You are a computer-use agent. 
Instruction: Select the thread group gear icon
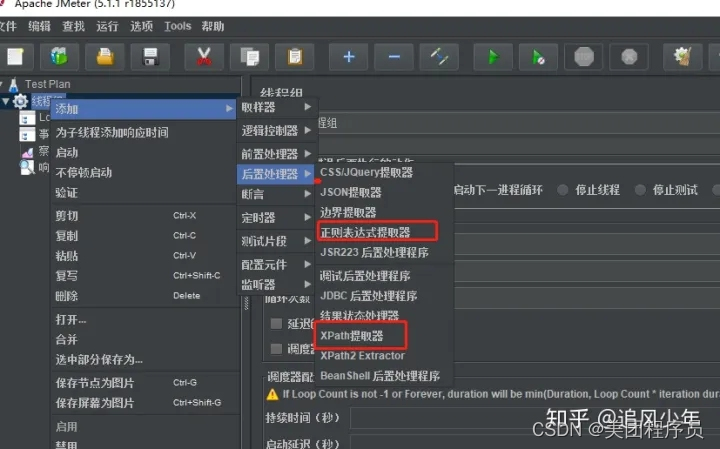[x=20, y=101]
